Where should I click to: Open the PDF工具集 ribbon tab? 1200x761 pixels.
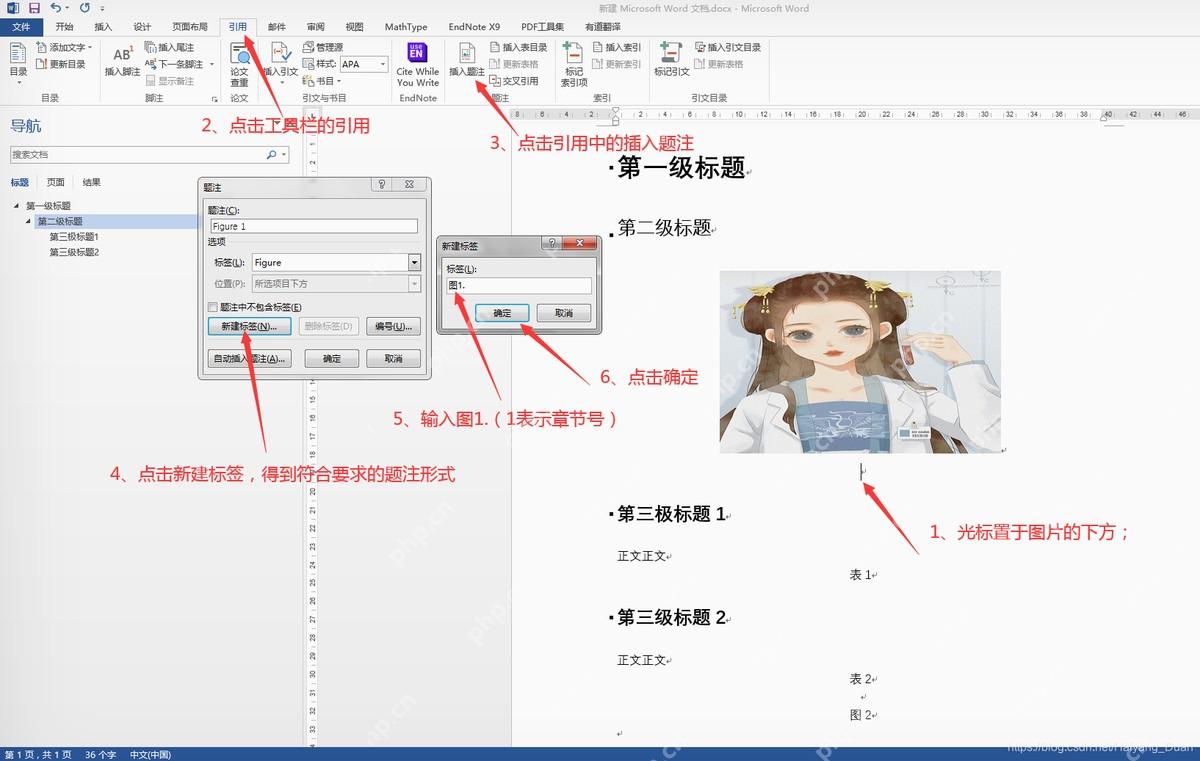[x=541, y=27]
